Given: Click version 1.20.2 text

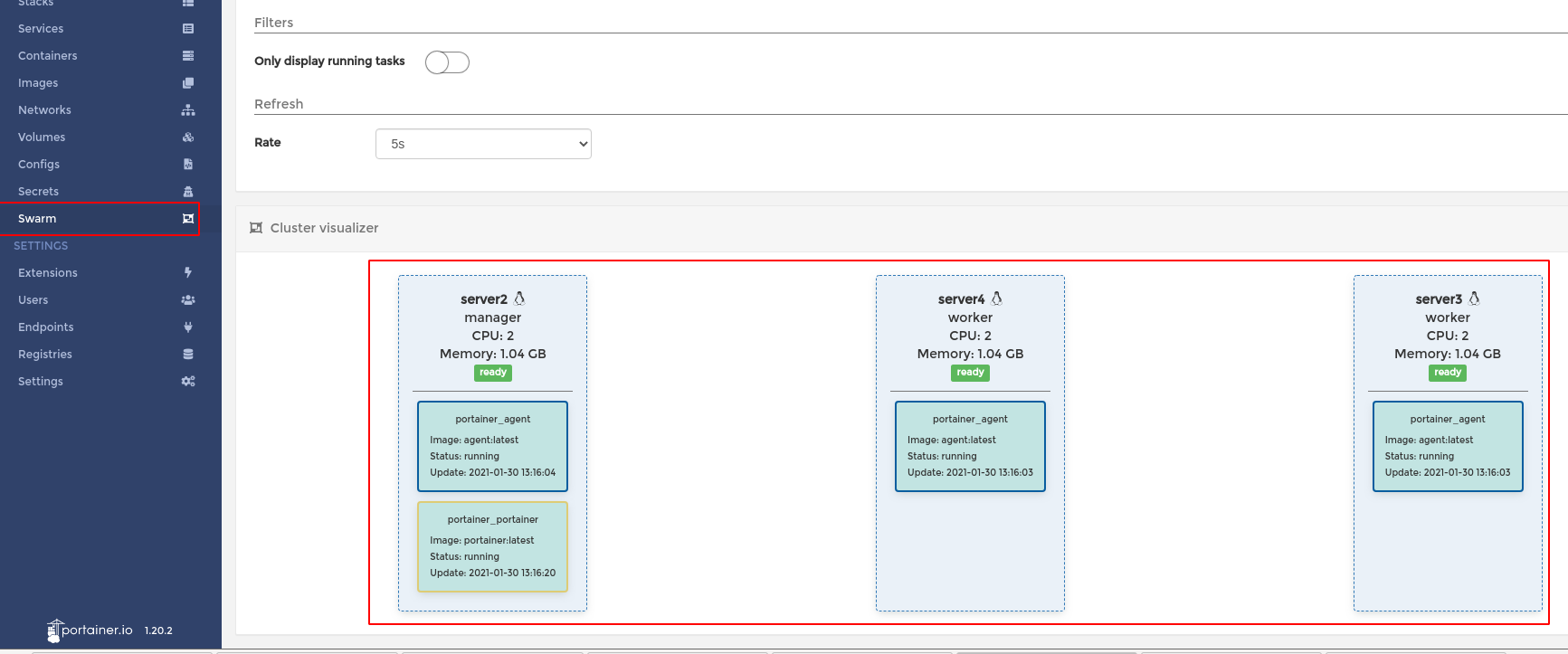Looking at the screenshot, I should click(x=158, y=631).
